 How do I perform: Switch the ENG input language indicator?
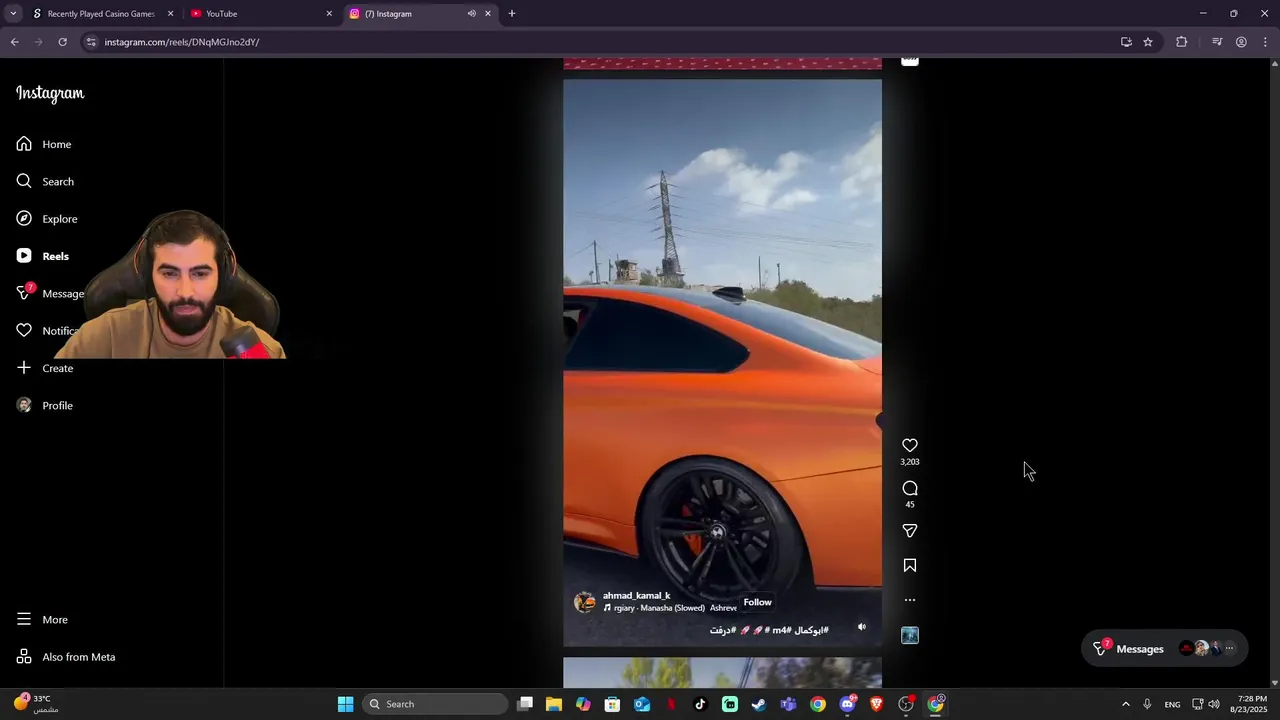tap(1172, 704)
